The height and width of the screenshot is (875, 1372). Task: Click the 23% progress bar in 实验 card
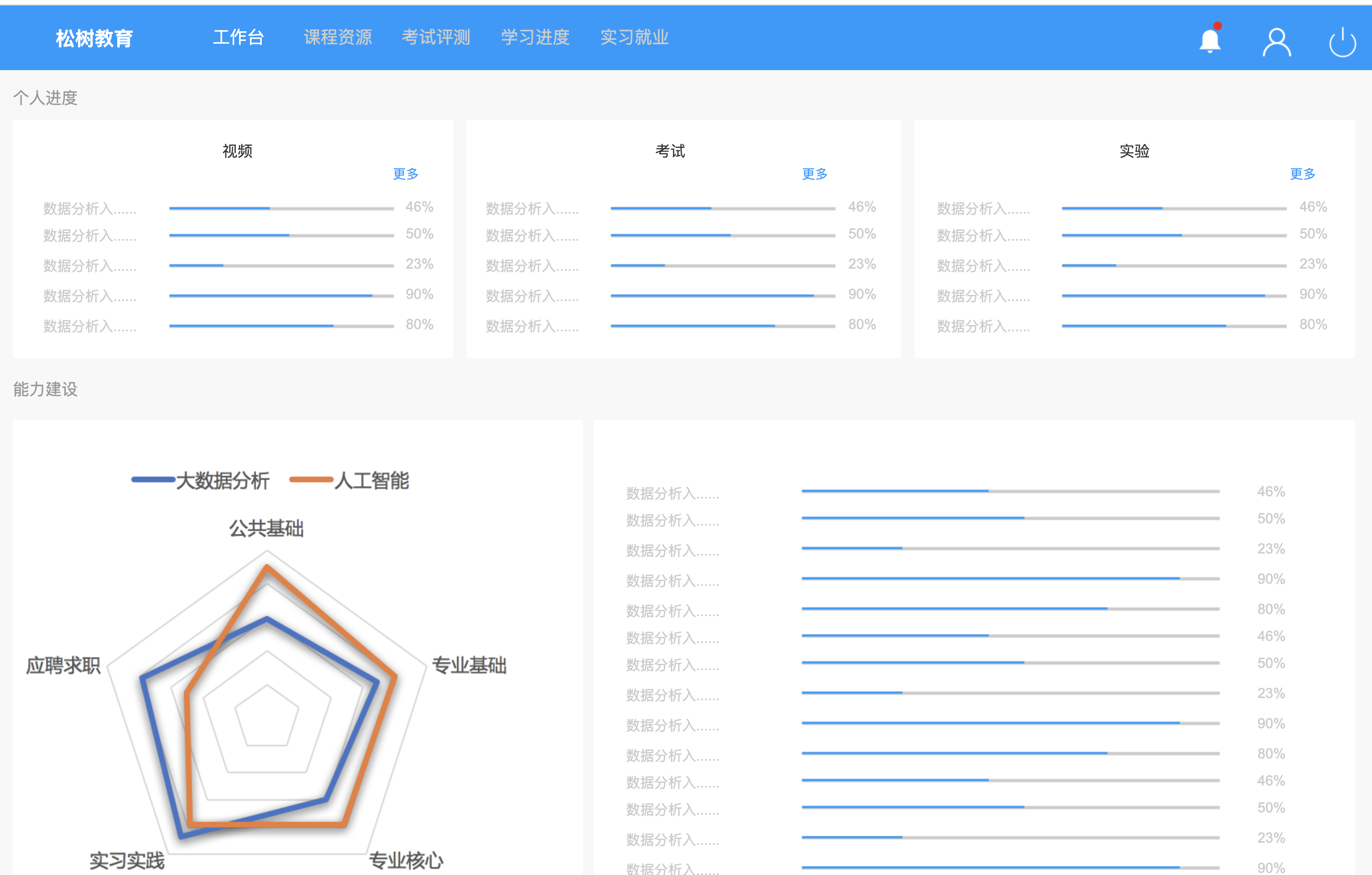(1174, 265)
